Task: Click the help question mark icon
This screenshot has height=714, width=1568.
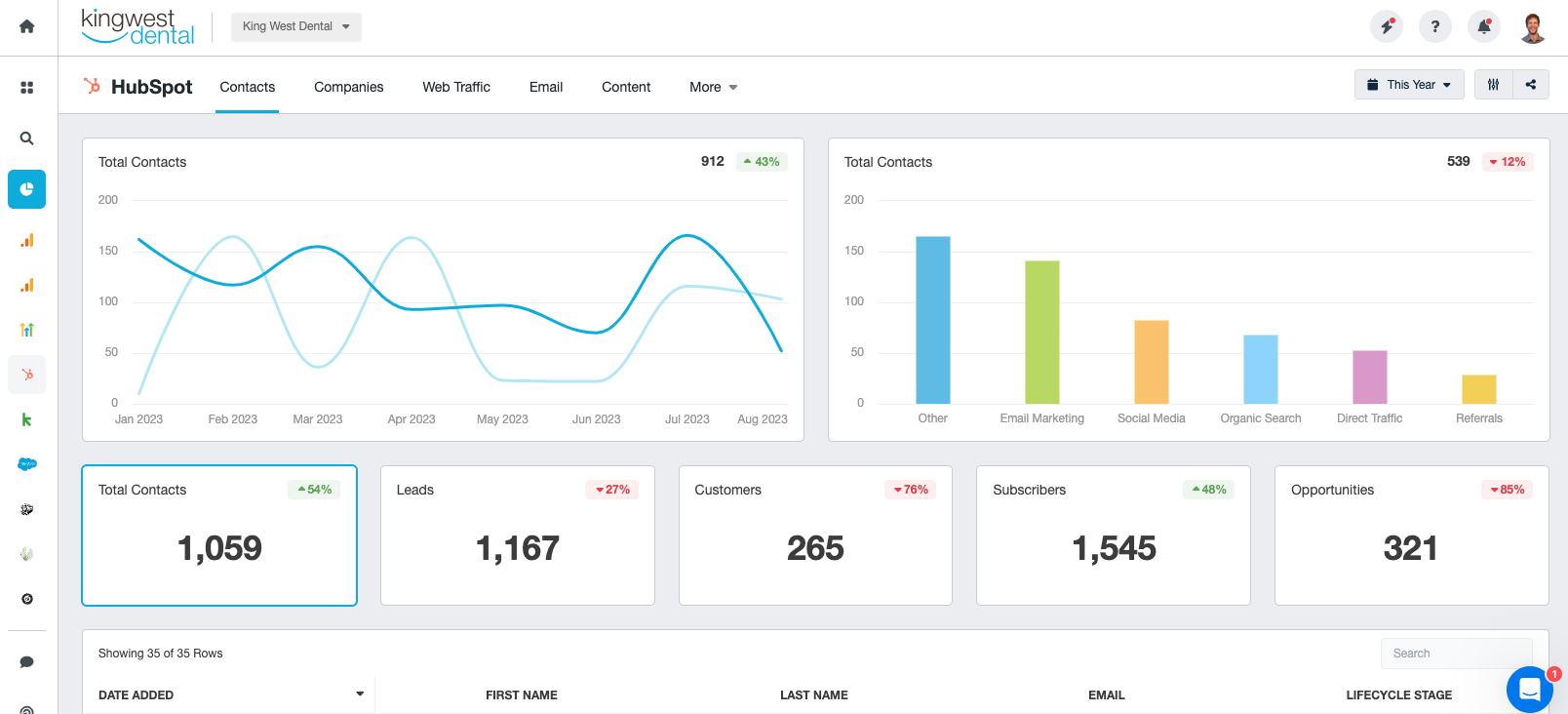Action: point(1434,26)
